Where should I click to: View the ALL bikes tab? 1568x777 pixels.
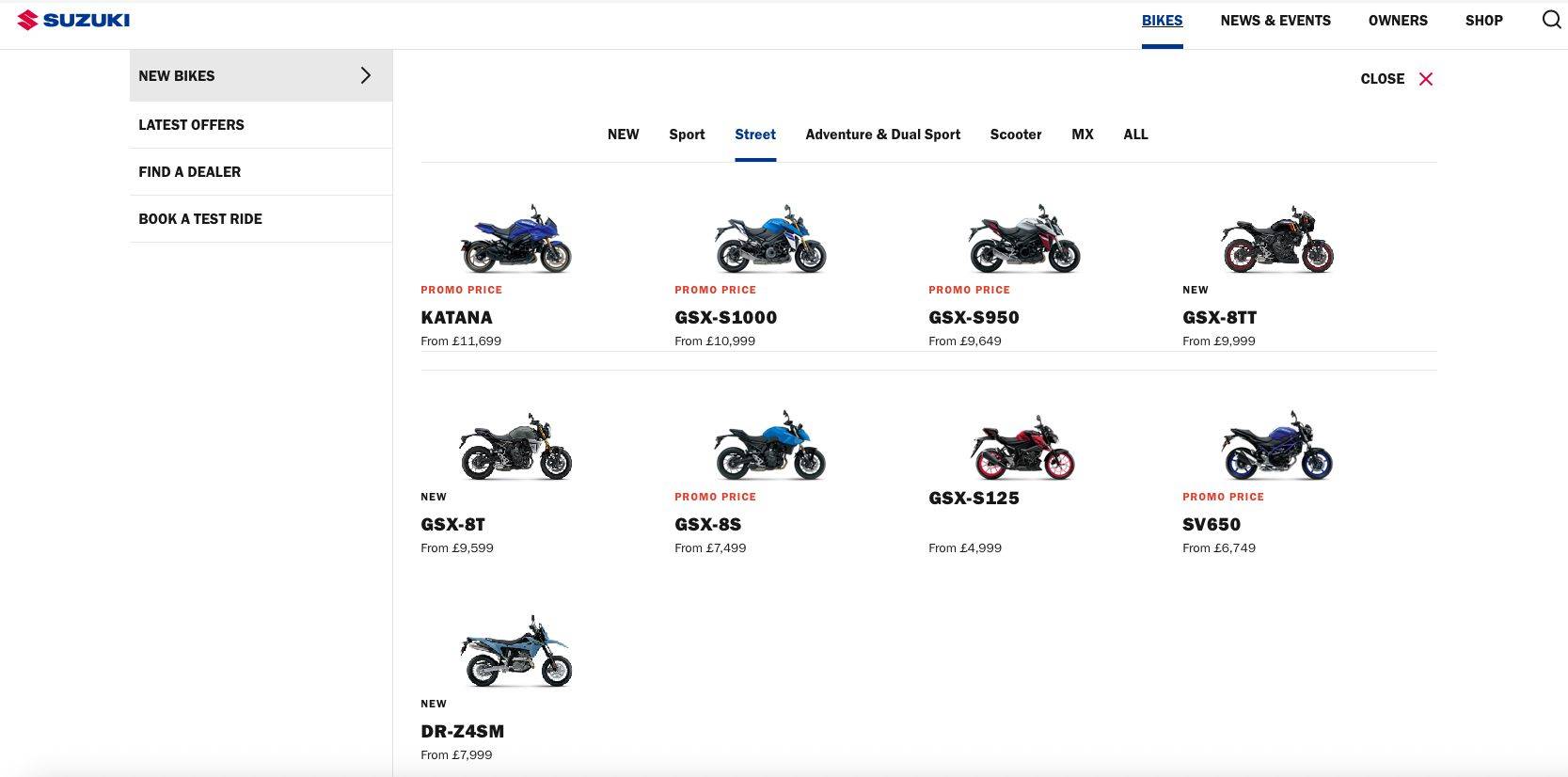click(1135, 135)
